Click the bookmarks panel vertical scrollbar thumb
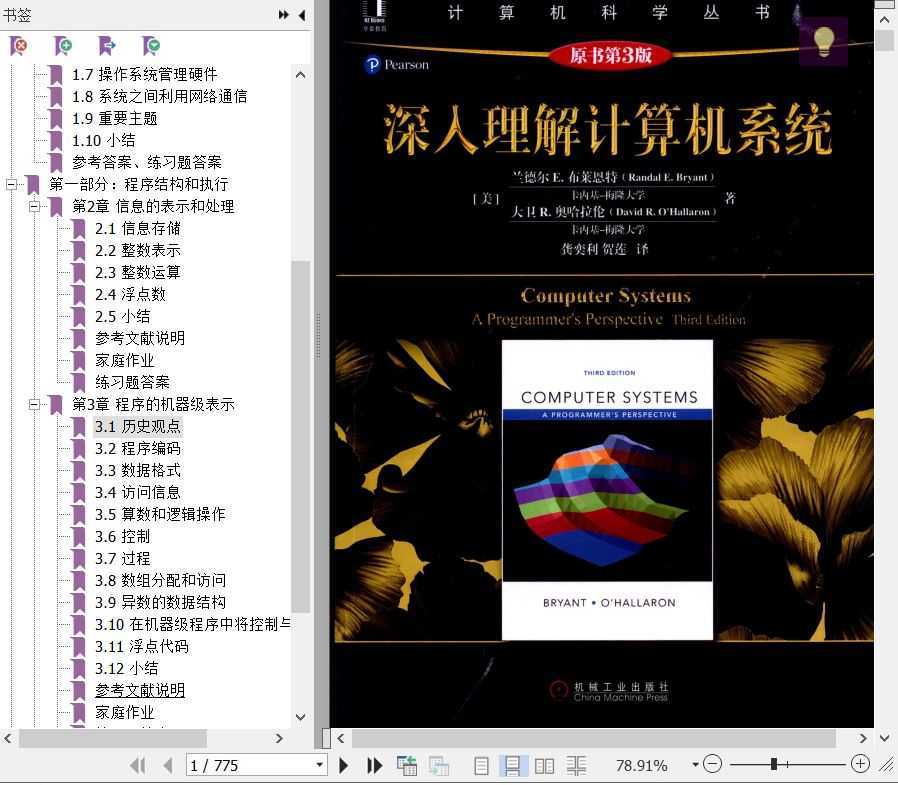This screenshot has height=785, width=898. pos(301,436)
